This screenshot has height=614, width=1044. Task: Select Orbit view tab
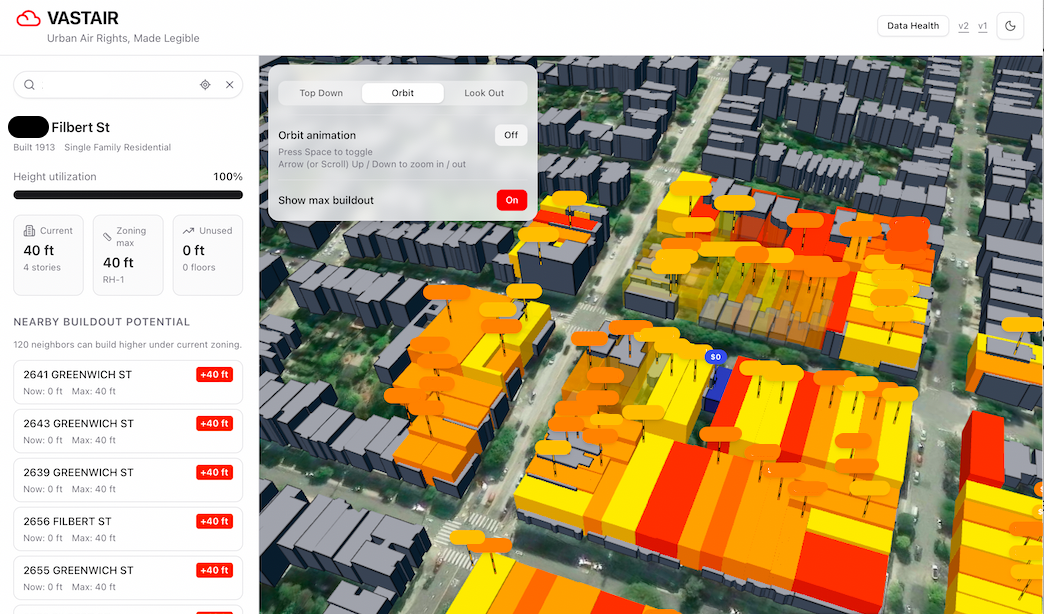pyautogui.click(x=403, y=93)
